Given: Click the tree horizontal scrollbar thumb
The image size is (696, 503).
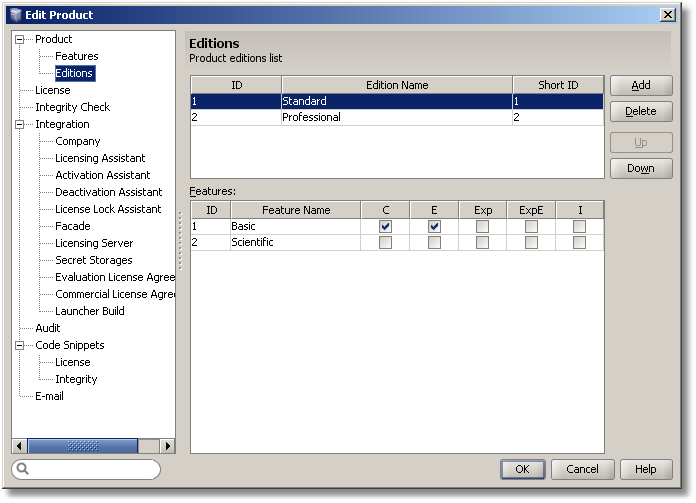Looking at the screenshot, I should [68, 446].
